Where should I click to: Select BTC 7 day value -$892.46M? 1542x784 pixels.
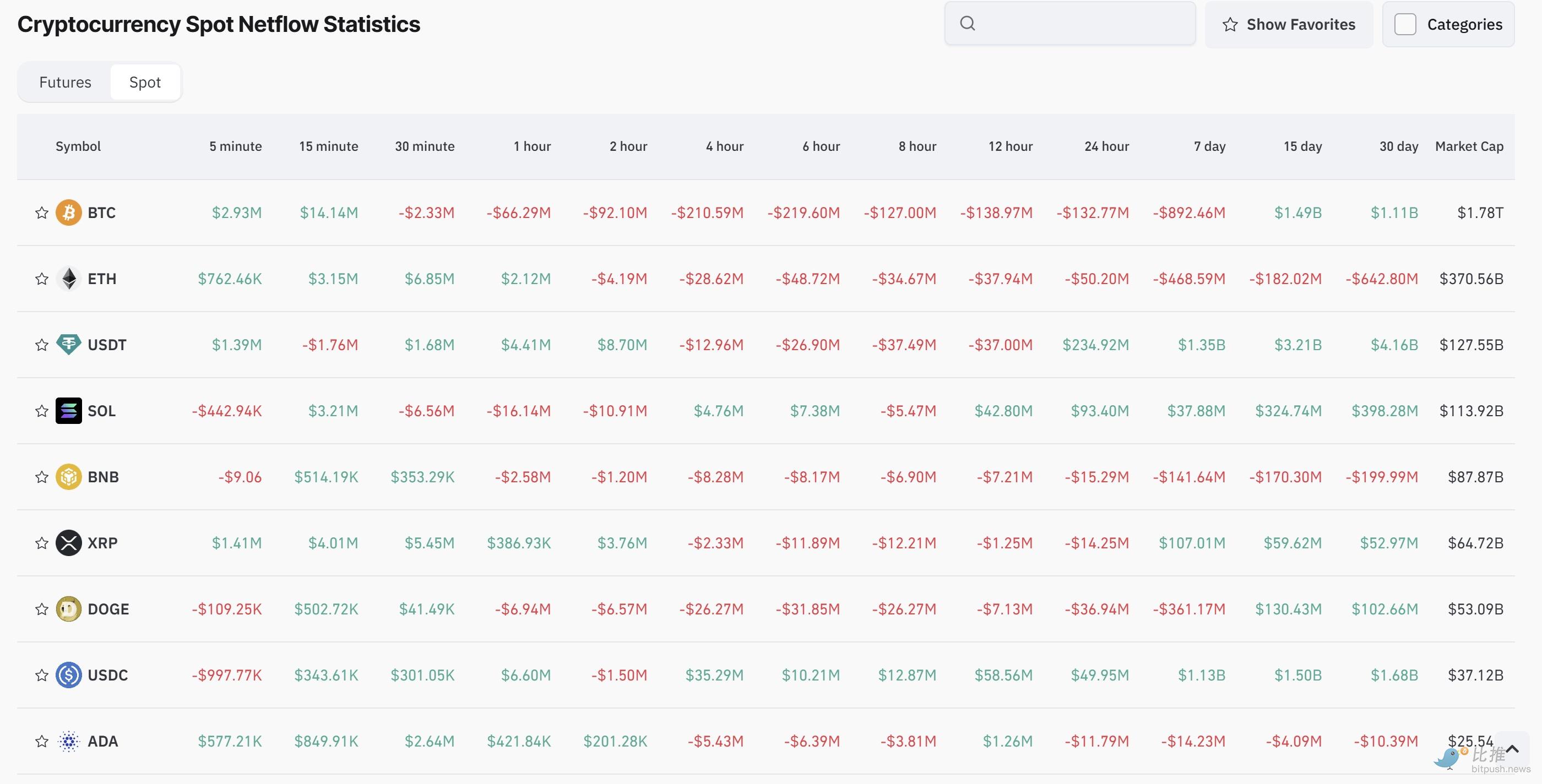tap(1190, 213)
